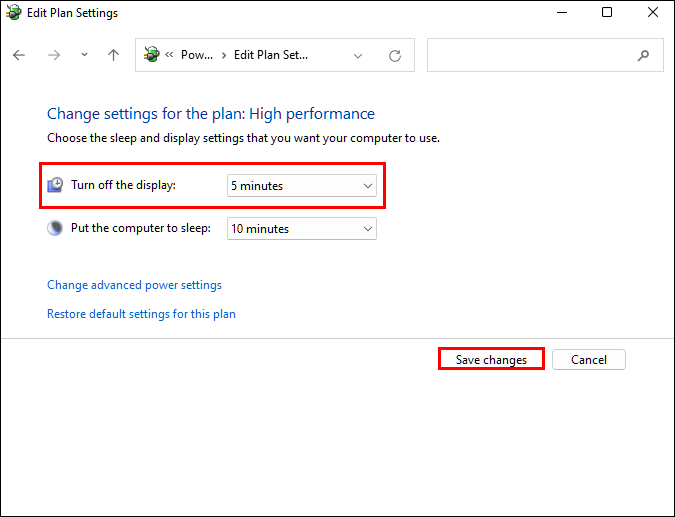Open the recent locations chevron
Image resolution: width=675 pixels, height=517 pixels.
click(x=84, y=56)
